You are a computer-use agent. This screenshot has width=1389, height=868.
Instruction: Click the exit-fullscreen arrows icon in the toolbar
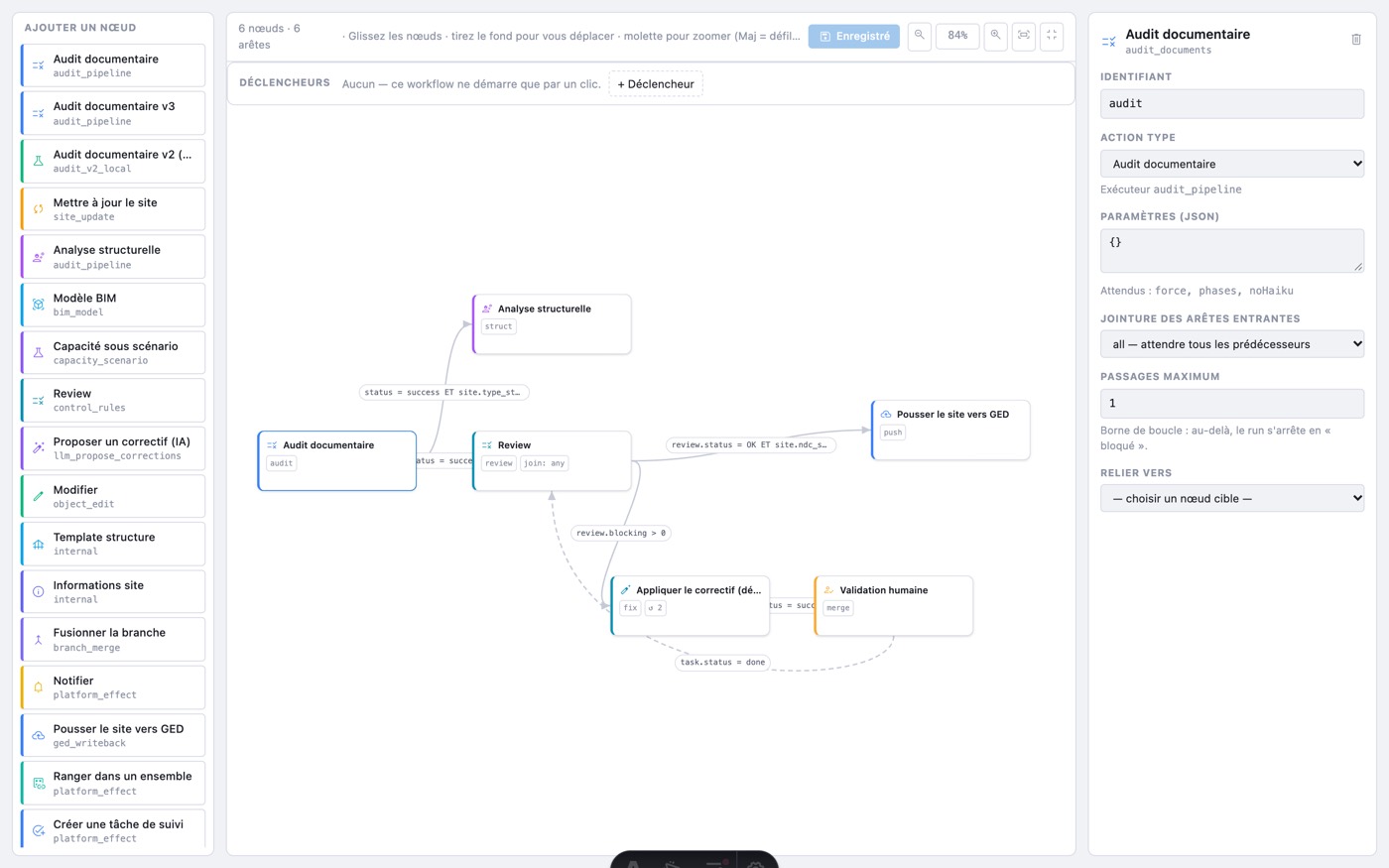coord(1052,36)
